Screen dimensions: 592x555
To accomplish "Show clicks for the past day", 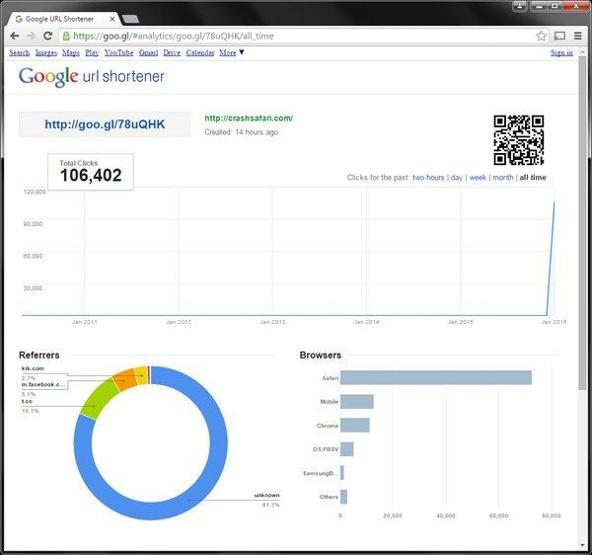I will [x=456, y=177].
